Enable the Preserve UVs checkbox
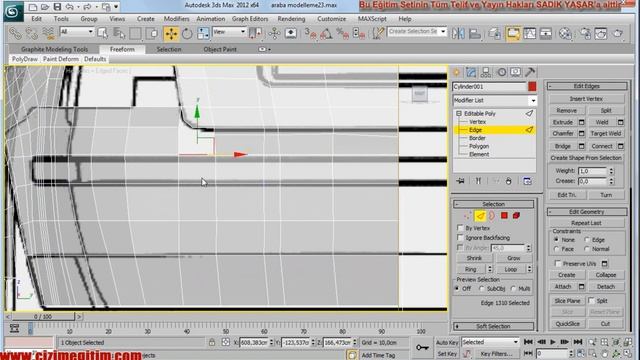This screenshot has height=360, width=640. (x=558, y=264)
